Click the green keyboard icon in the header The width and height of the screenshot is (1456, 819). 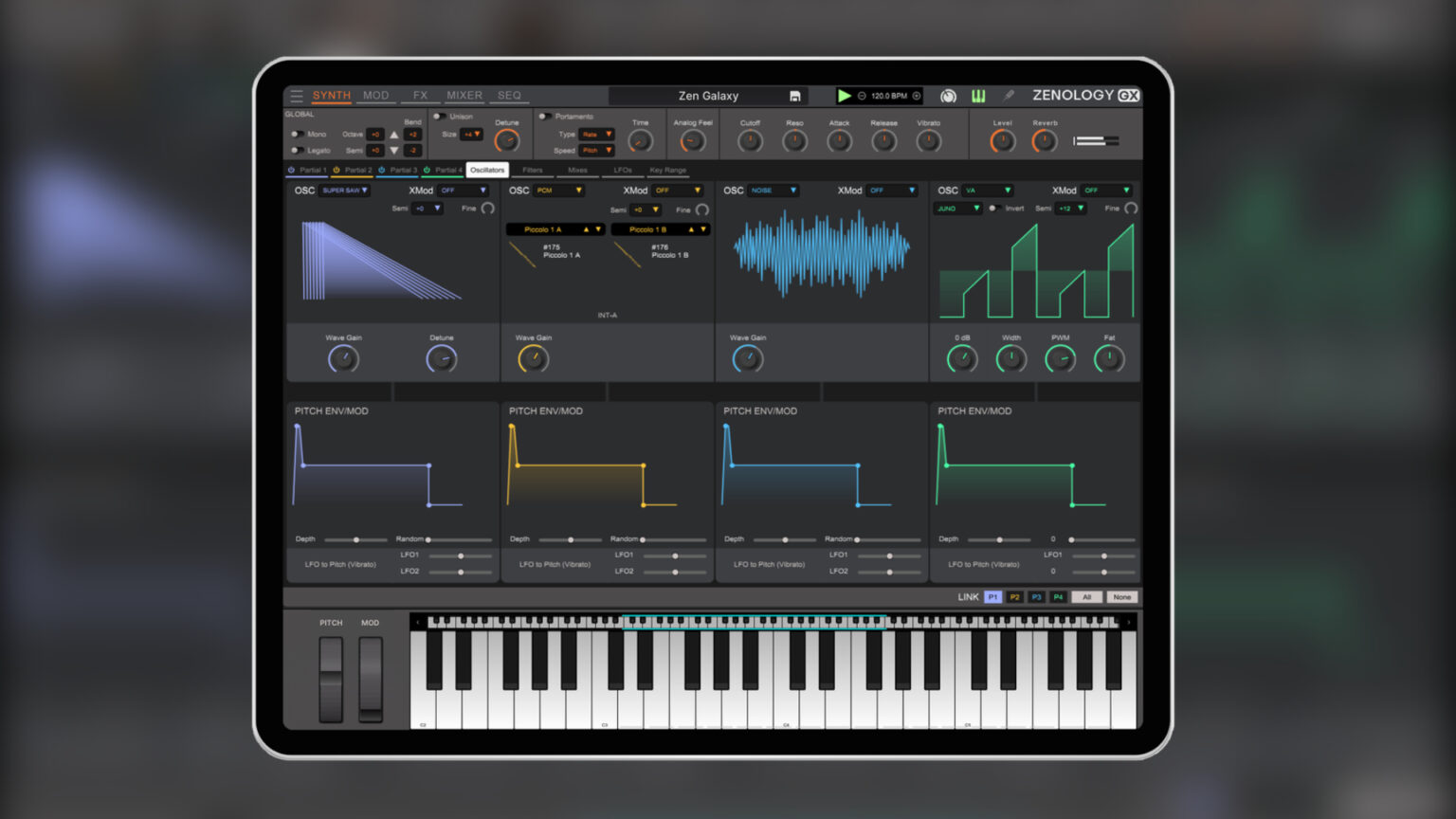coord(978,96)
